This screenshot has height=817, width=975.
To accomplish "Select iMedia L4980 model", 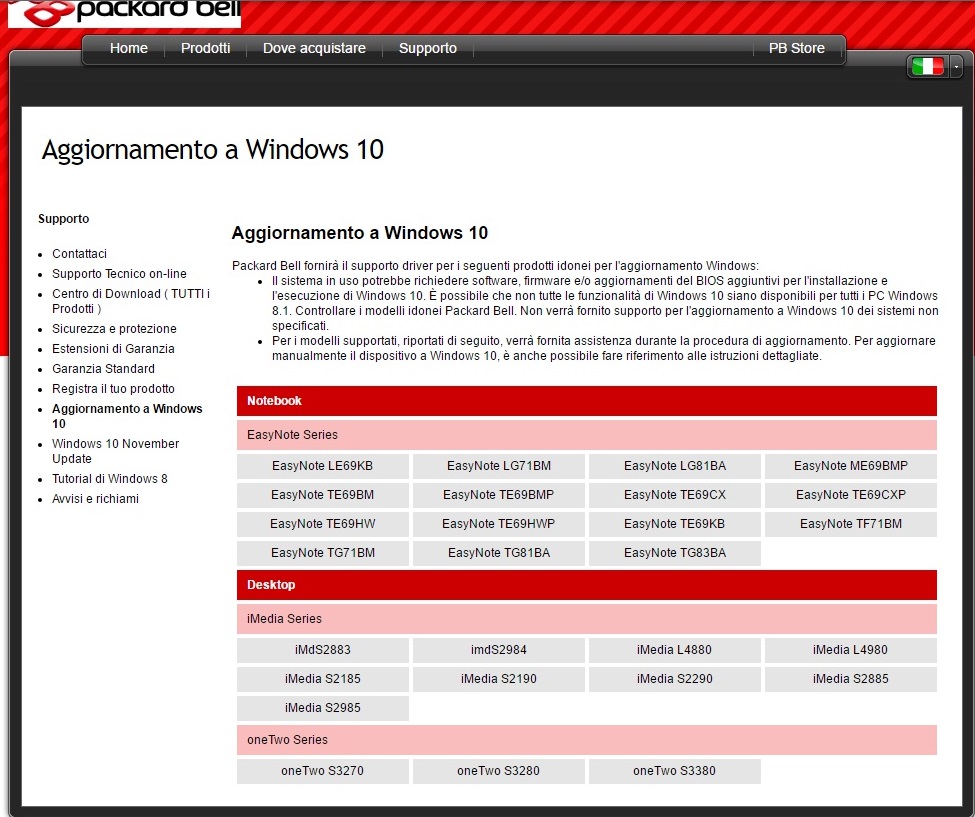I will click(851, 650).
